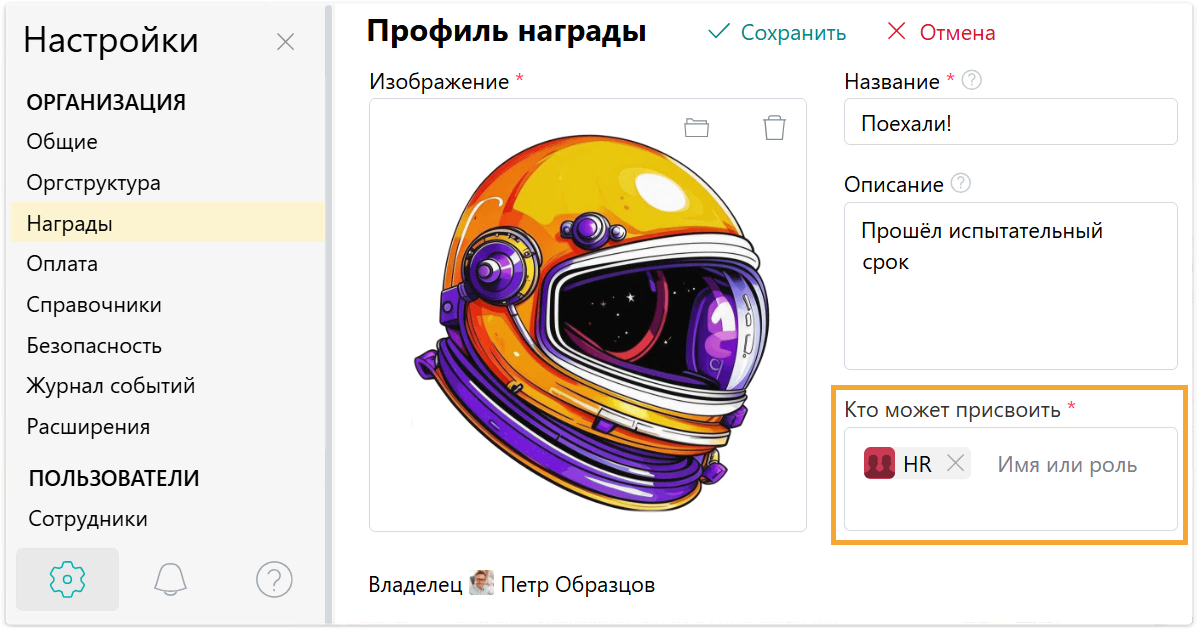This screenshot has width=1200, height=630.
Task: Show help tooltip next to Название
Action: pos(970,81)
